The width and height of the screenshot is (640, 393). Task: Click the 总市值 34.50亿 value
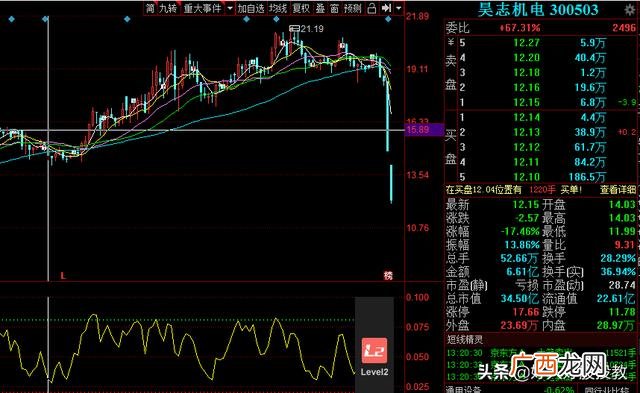[520, 298]
